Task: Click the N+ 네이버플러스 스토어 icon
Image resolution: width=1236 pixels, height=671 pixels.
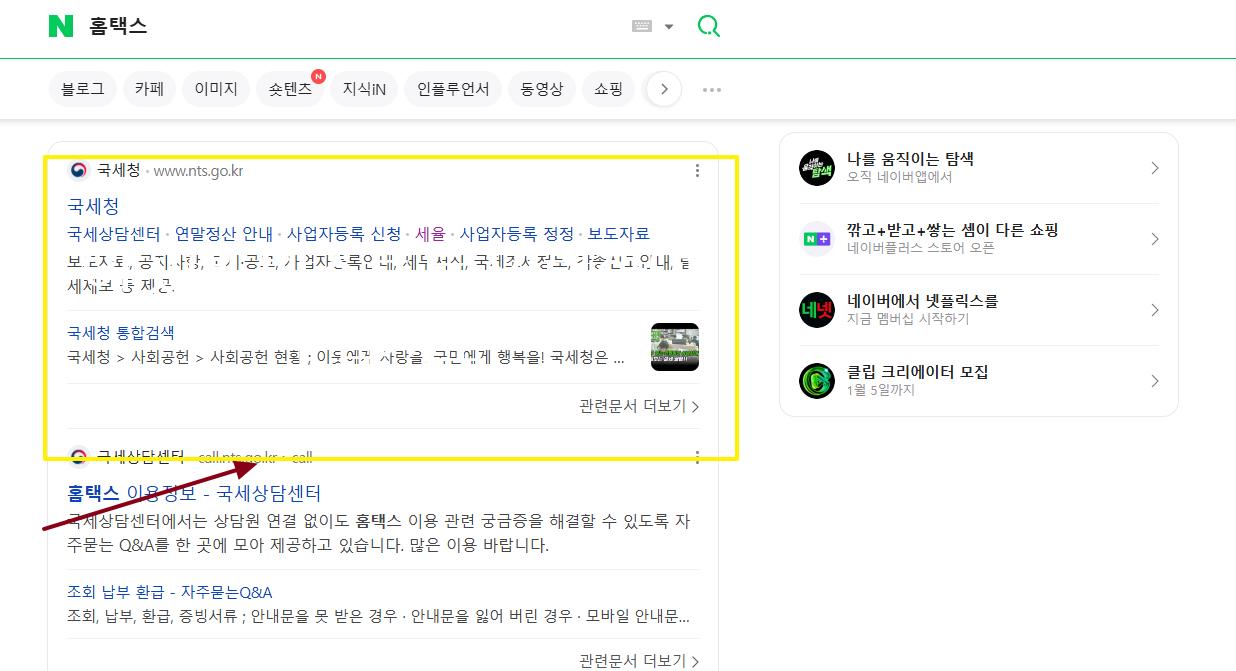Action: click(817, 239)
